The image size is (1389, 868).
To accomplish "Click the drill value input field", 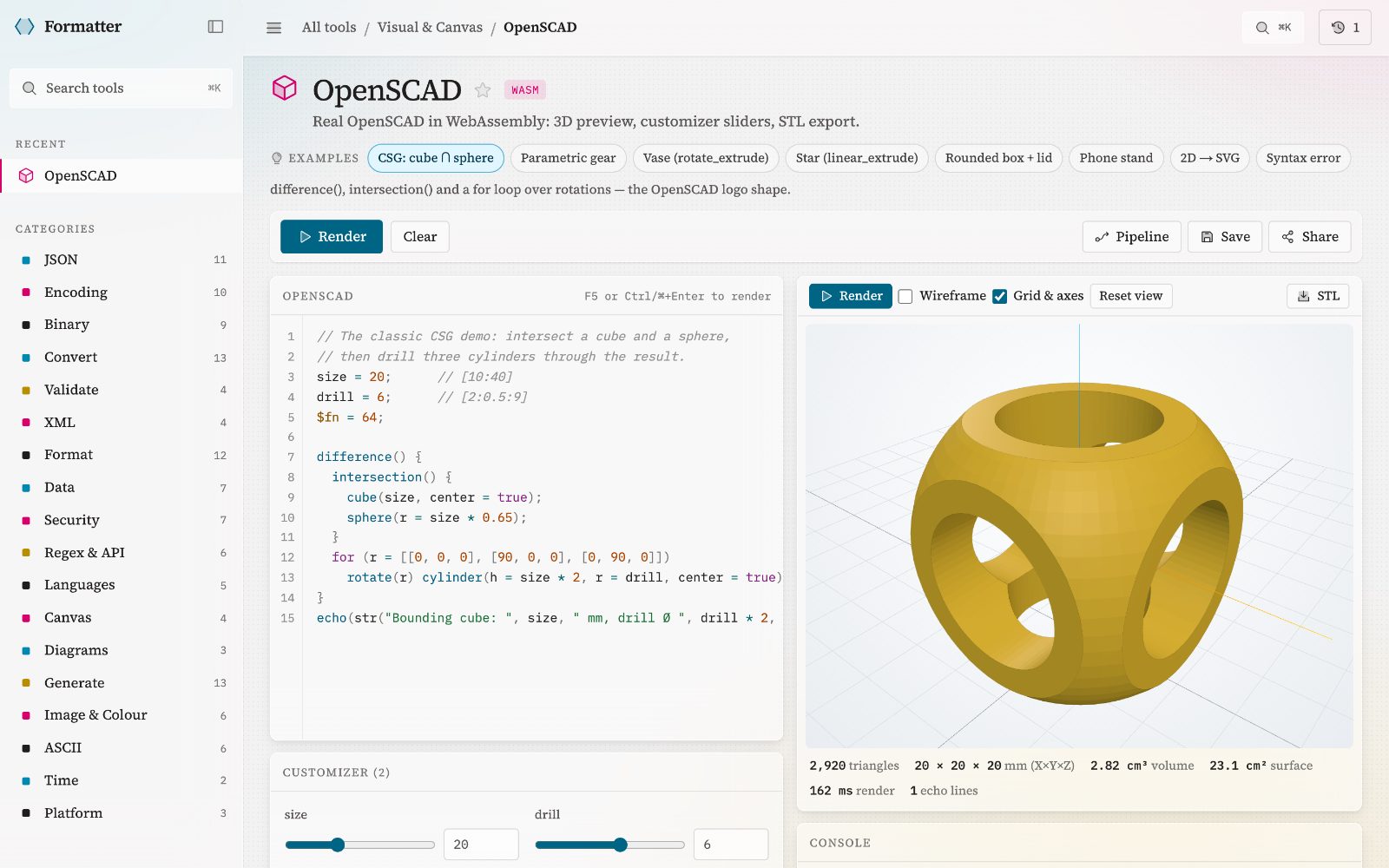I will (x=731, y=845).
